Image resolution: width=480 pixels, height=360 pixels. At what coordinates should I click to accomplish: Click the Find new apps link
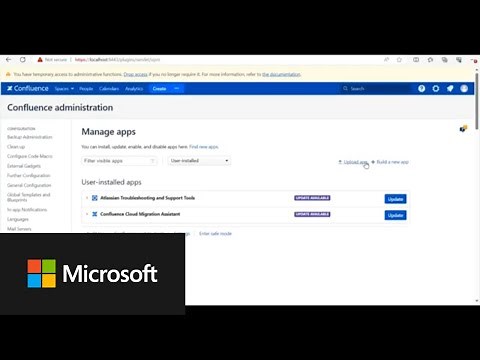204,147
